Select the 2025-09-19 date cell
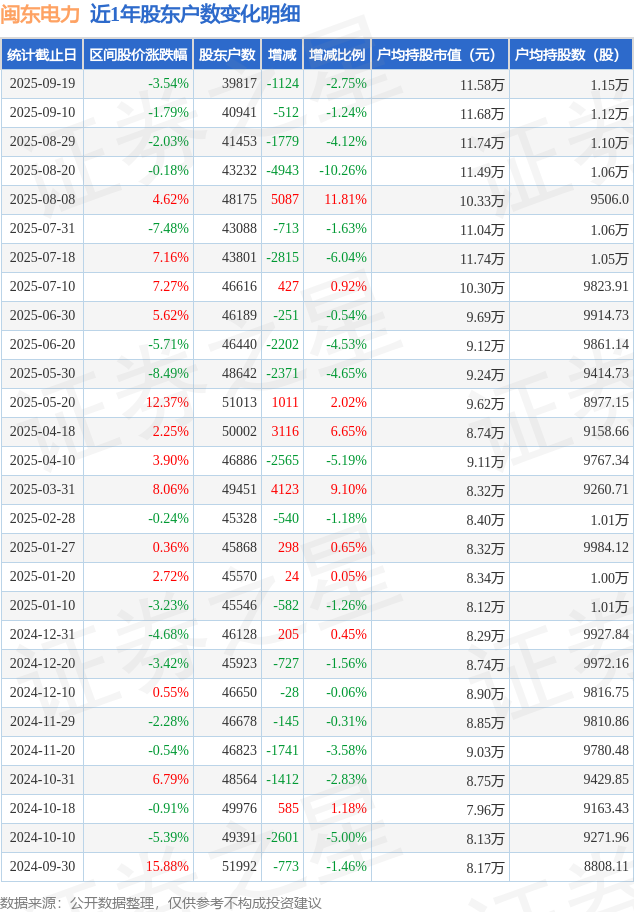 click(x=42, y=84)
